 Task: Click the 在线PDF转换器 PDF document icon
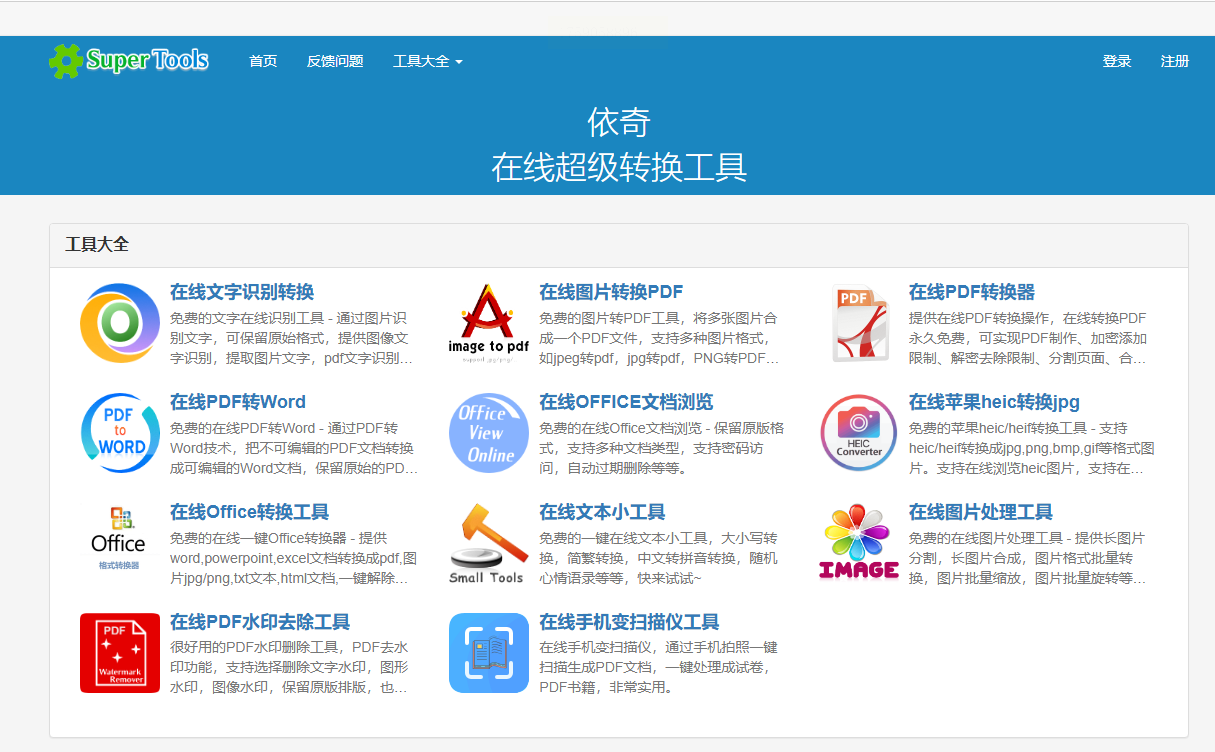coord(859,323)
